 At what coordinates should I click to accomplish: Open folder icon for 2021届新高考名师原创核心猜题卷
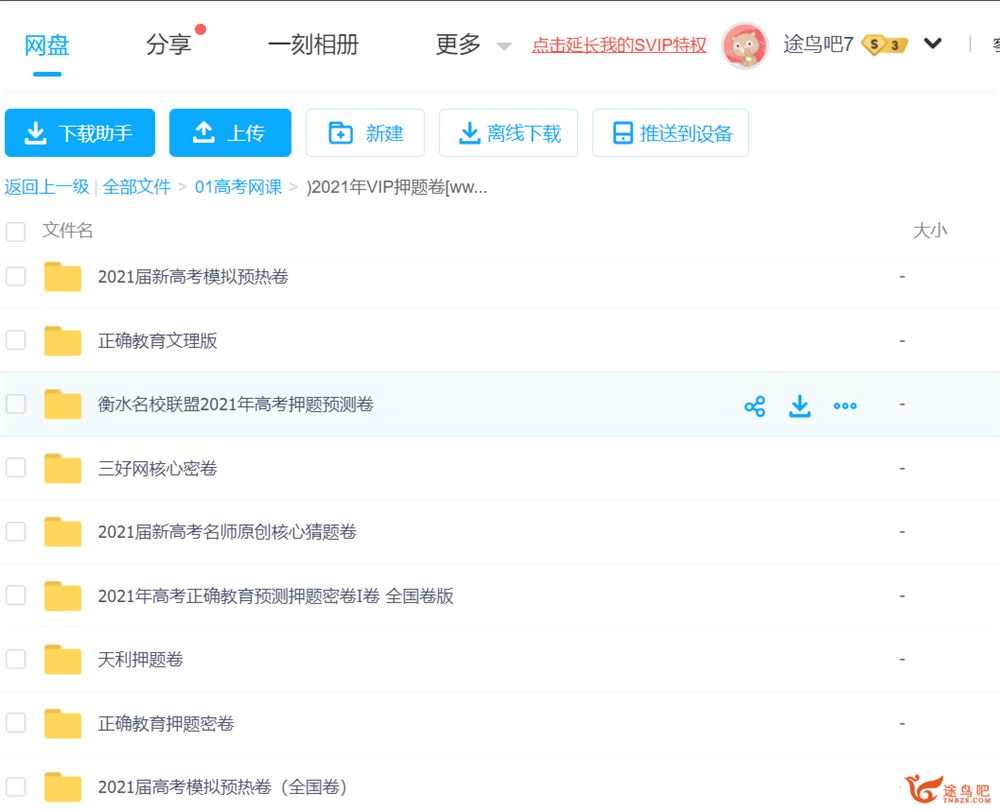[x=62, y=532]
